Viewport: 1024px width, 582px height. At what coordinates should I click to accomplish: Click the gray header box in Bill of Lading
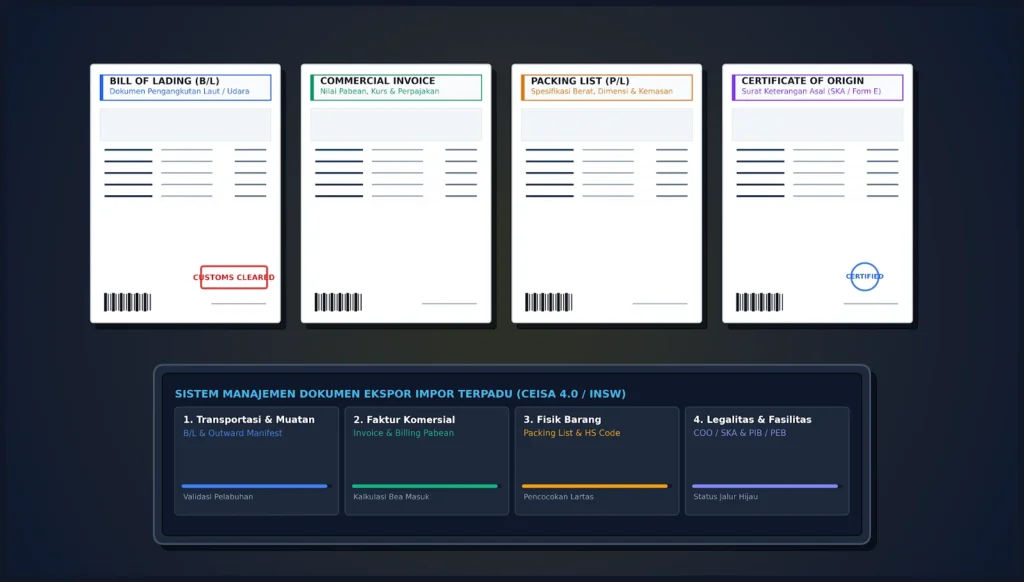(x=185, y=125)
